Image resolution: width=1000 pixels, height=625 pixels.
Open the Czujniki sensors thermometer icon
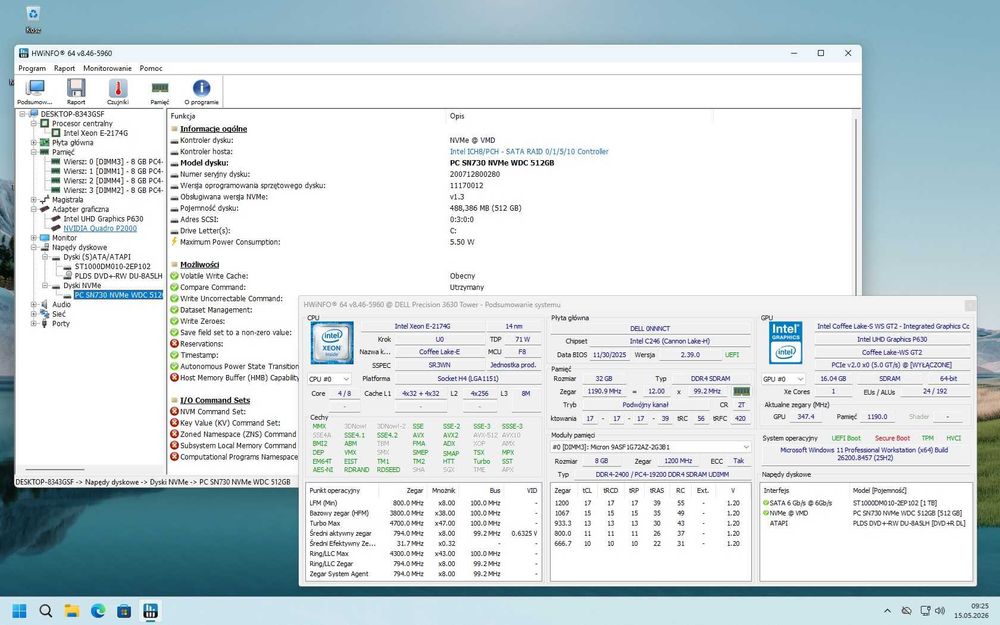coord(118,91)
